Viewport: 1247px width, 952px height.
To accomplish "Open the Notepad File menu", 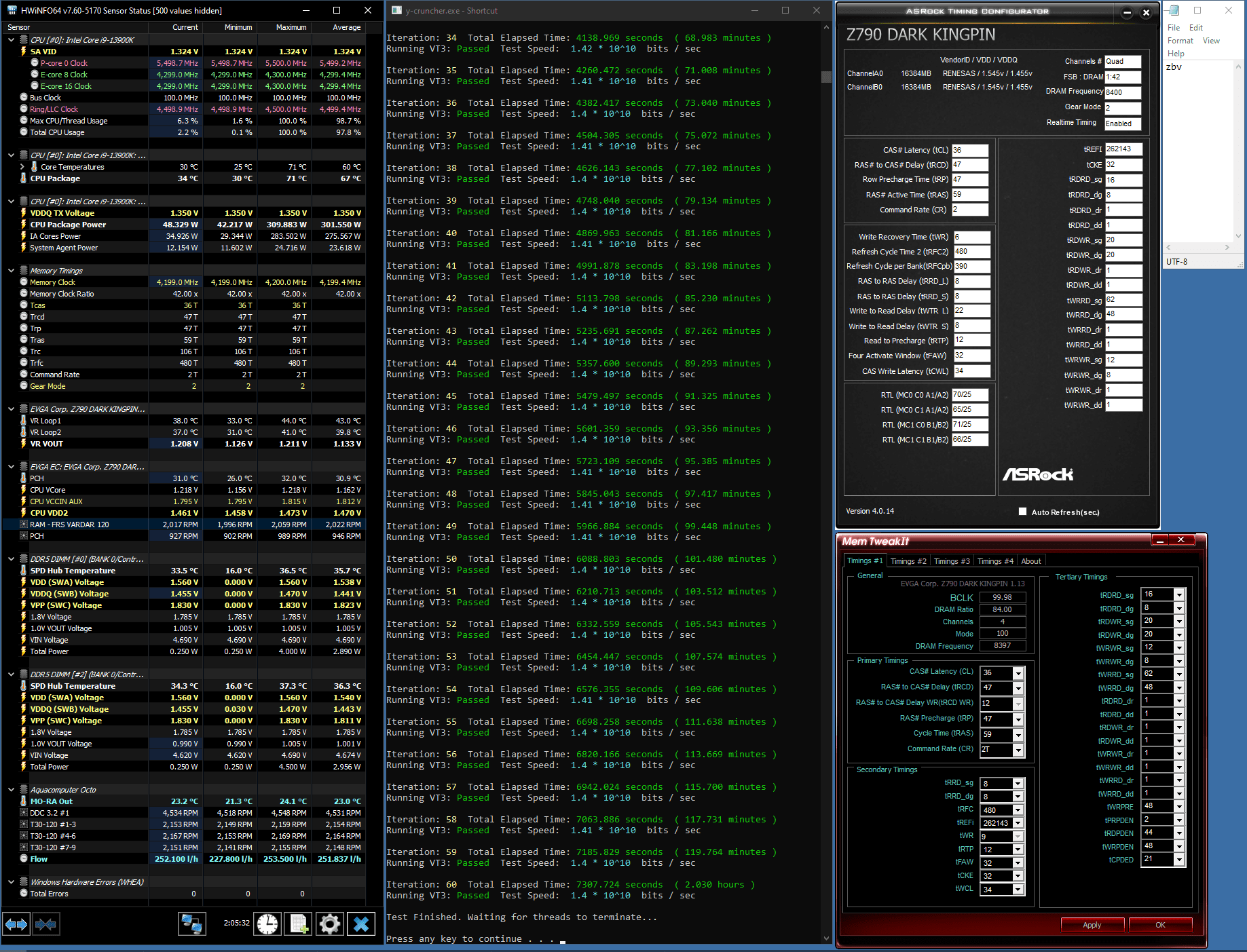I will 1174,28.
